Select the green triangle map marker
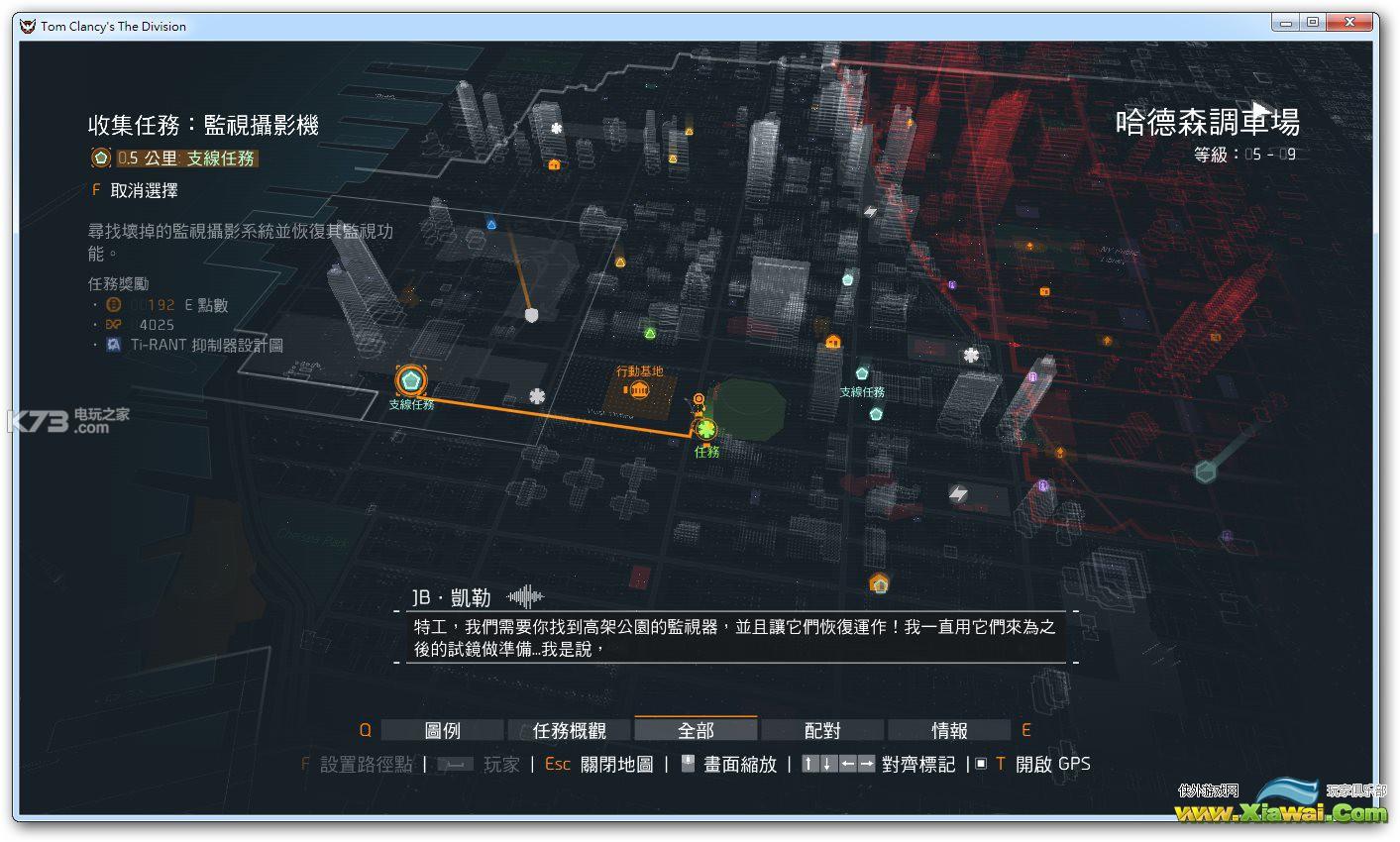This screenshot has height=842, width=1400. click(x=650, y=333)
